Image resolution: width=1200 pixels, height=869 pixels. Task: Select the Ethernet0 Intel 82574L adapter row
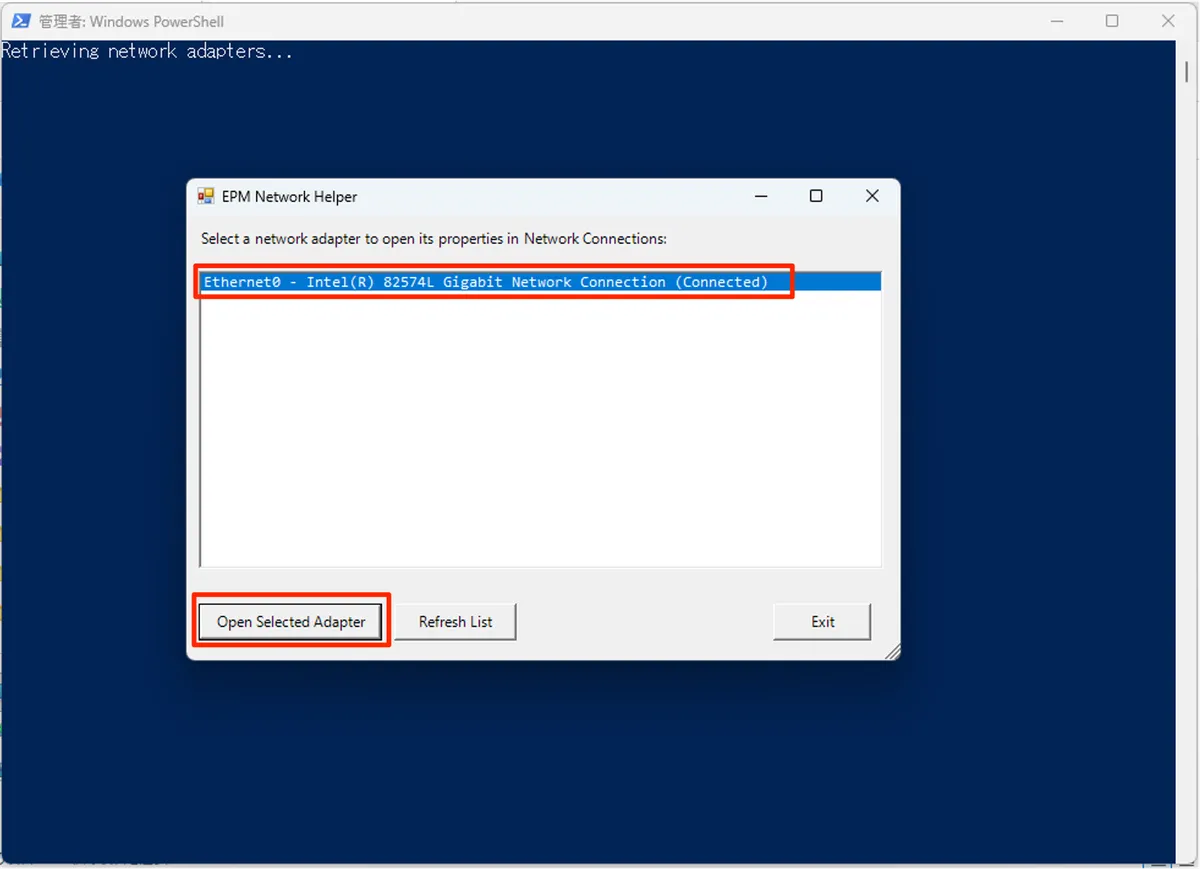click(x=541, y=282)
